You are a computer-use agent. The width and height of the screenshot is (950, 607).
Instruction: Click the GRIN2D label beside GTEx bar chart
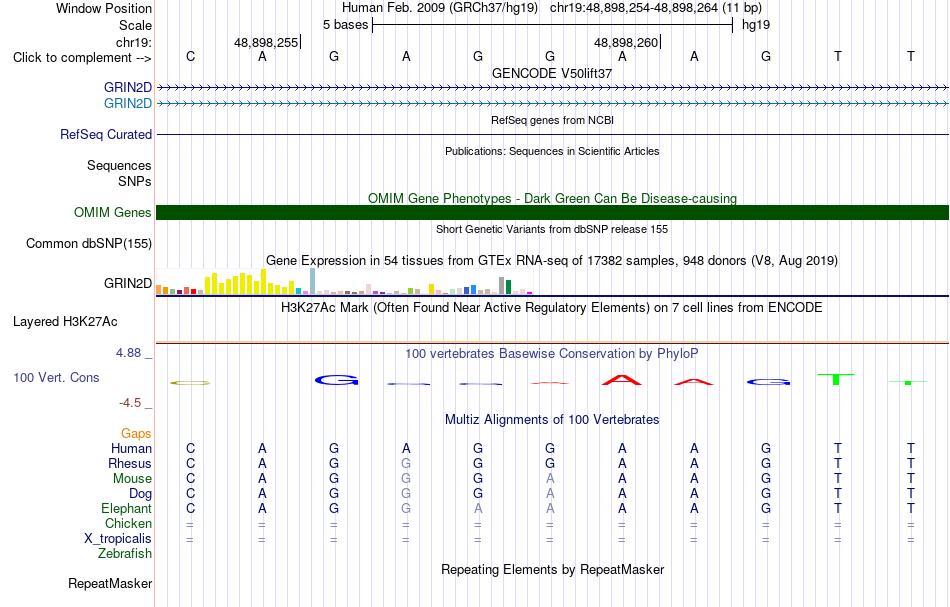(127, 284)
